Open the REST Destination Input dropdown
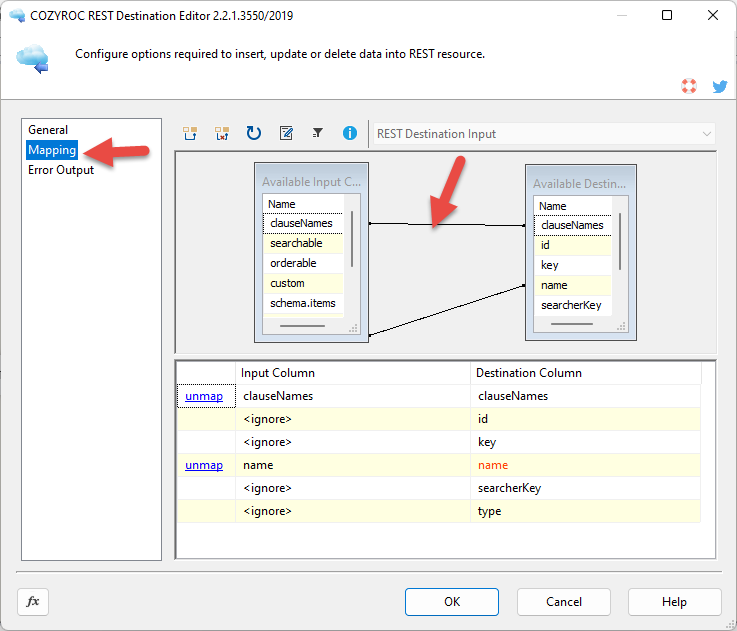 pos(544,134)
